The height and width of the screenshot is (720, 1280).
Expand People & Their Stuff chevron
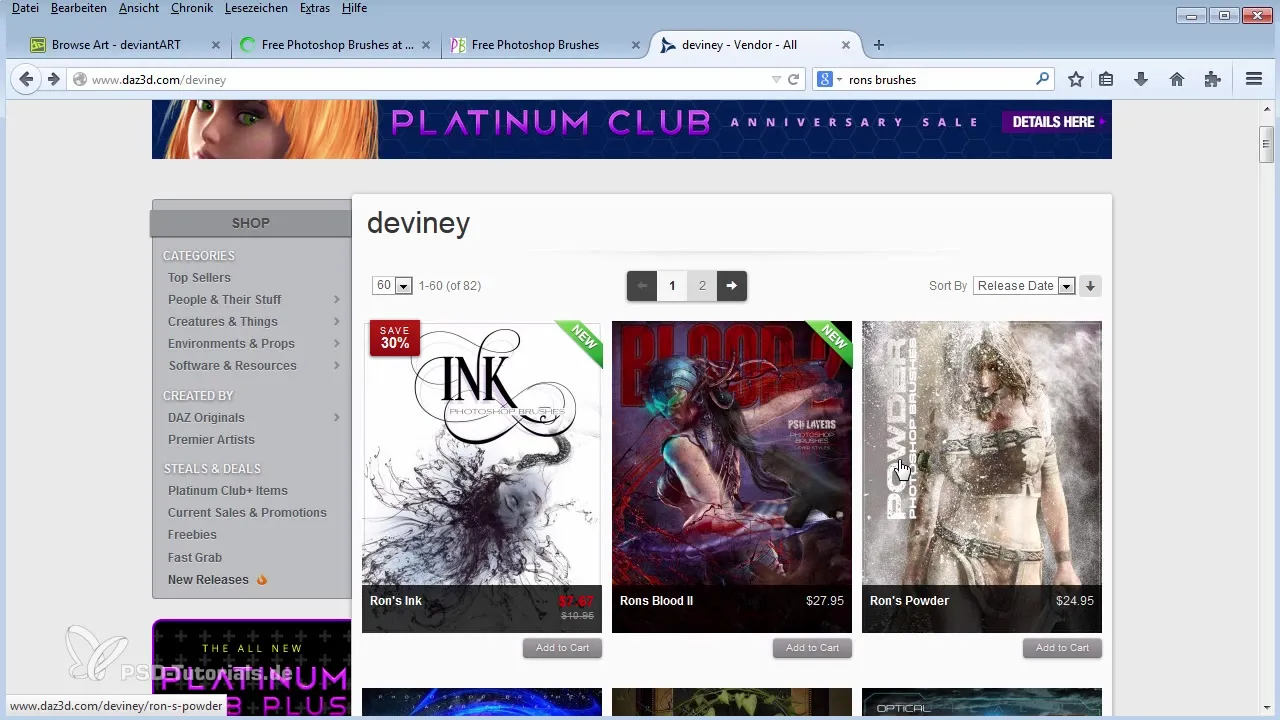point(337,300)
